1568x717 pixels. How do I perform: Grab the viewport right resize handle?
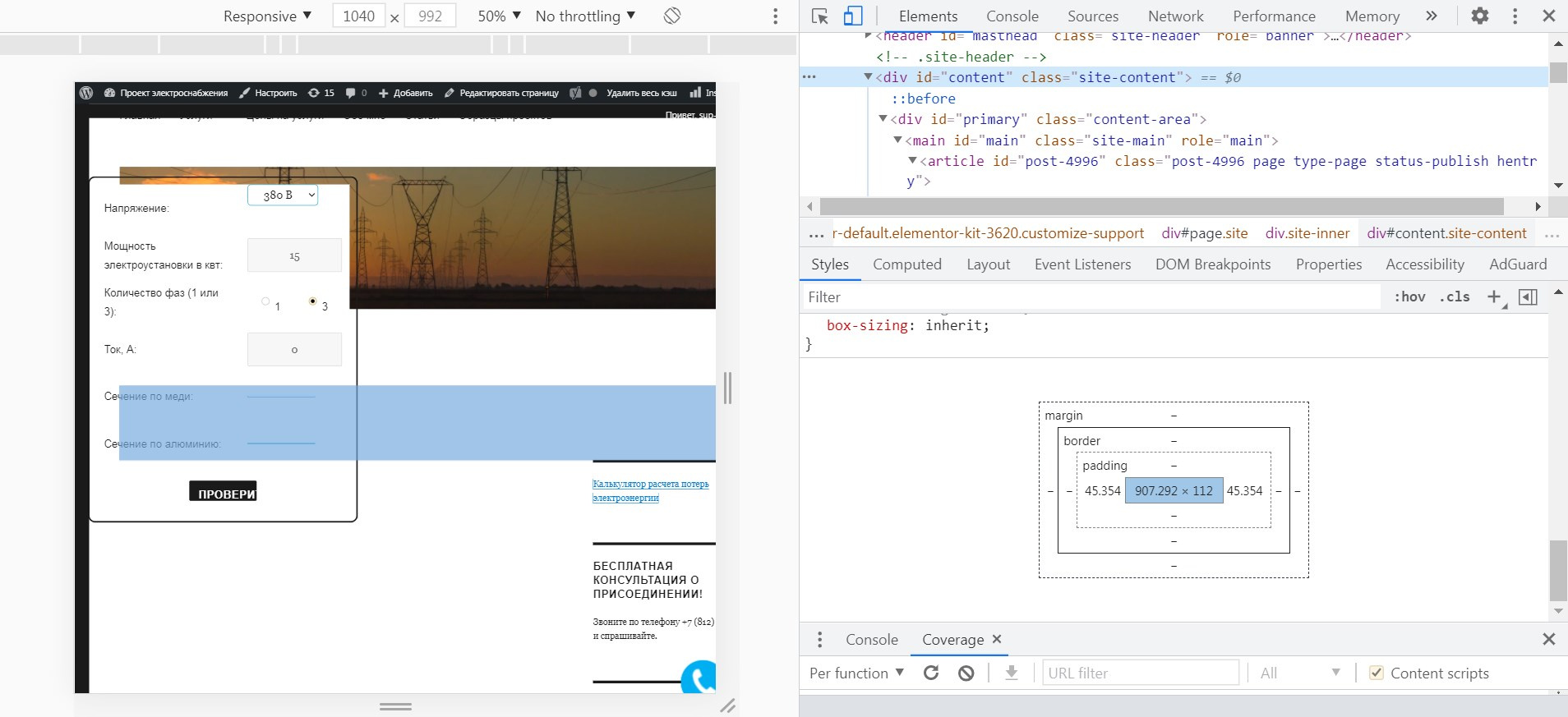727,388
